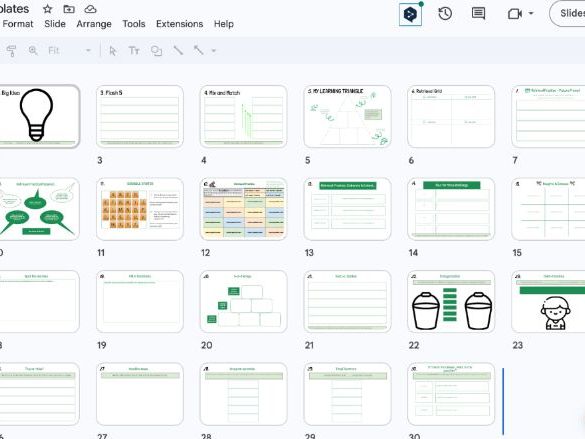Select the line drawing tool
The width and height of the screenshot is (585, 439).
(178, 50)
